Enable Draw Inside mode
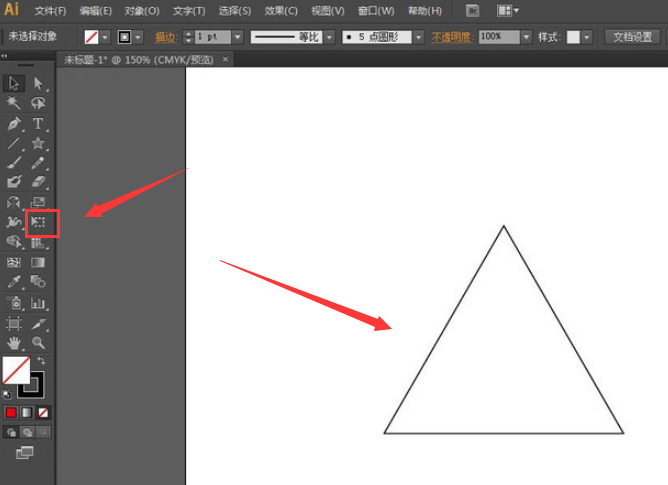 pyautogui.click(x=43, y=433)
